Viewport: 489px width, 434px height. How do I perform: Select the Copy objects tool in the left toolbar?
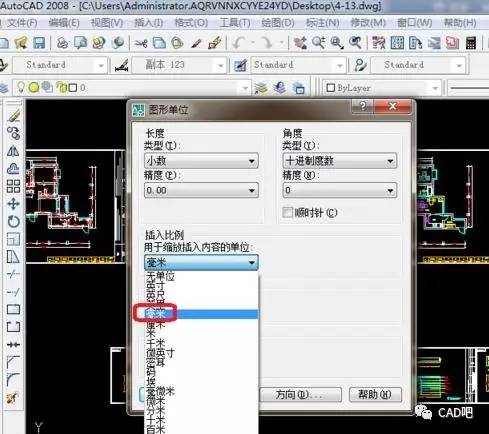click(14, 133)
